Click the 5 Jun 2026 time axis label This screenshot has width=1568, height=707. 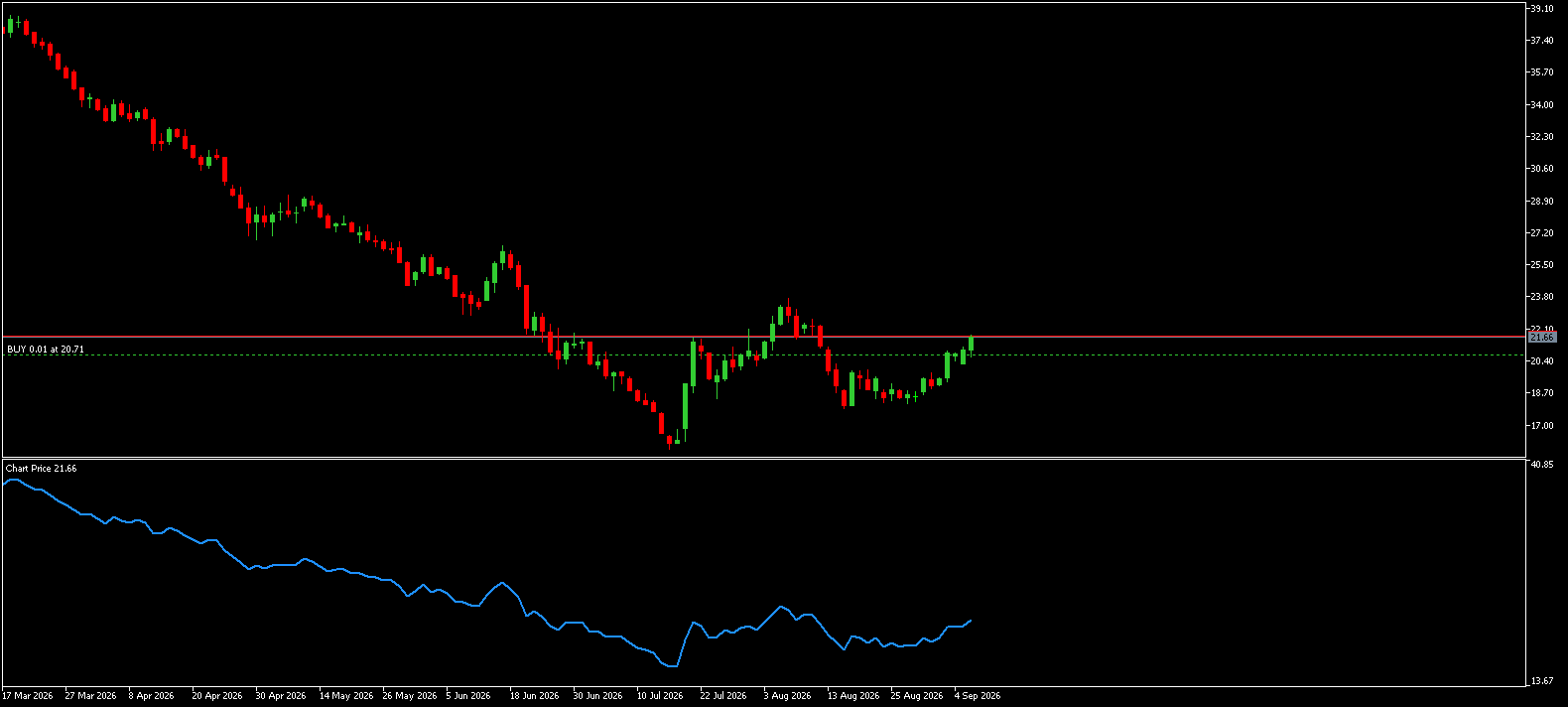[x=468, y=696]
